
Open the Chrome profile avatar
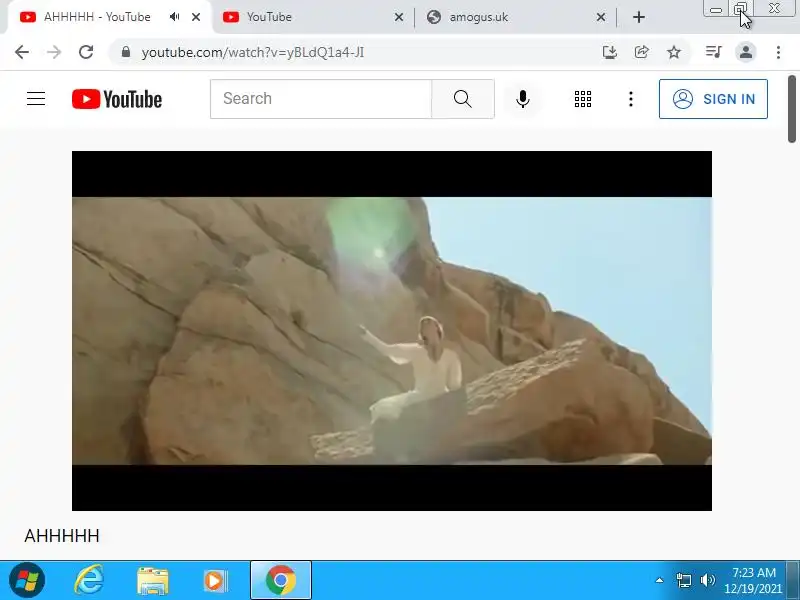(745, 52)
